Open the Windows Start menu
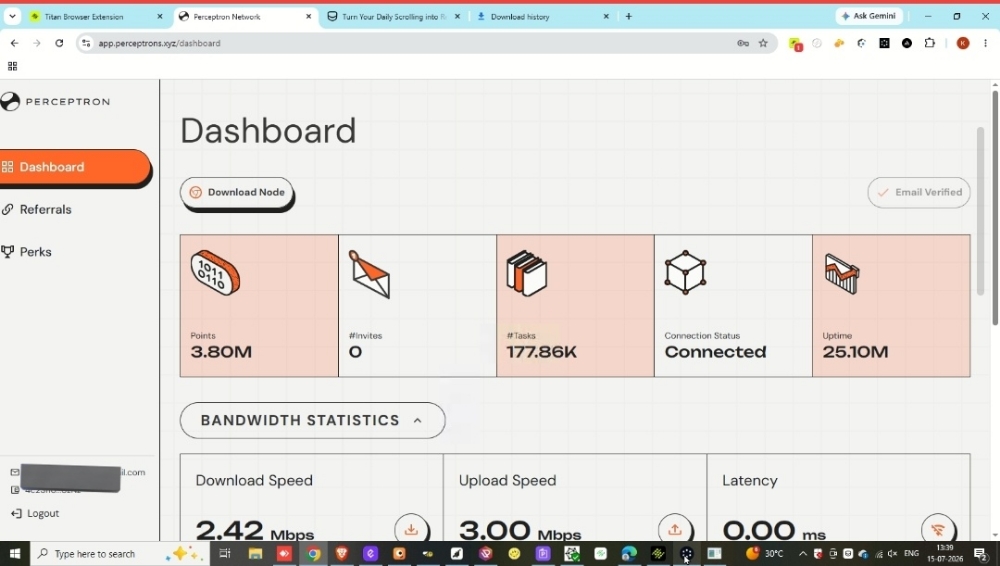Screen dimensions: 1000x566 (x=14, y=553)
